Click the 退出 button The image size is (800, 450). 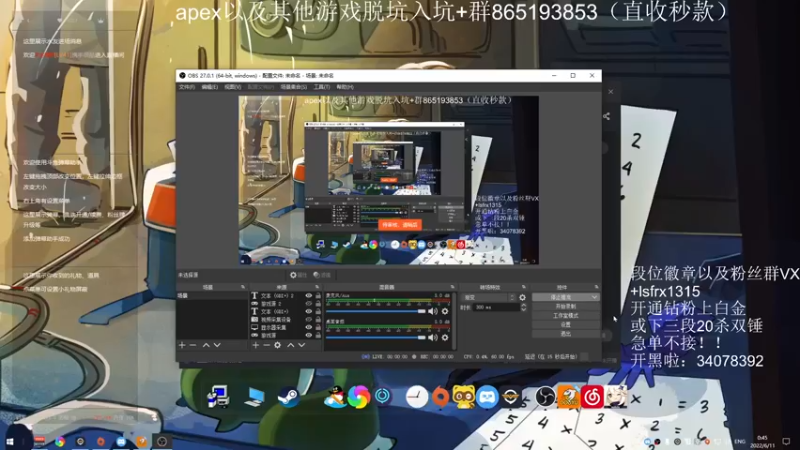click(x=565, y=334)
